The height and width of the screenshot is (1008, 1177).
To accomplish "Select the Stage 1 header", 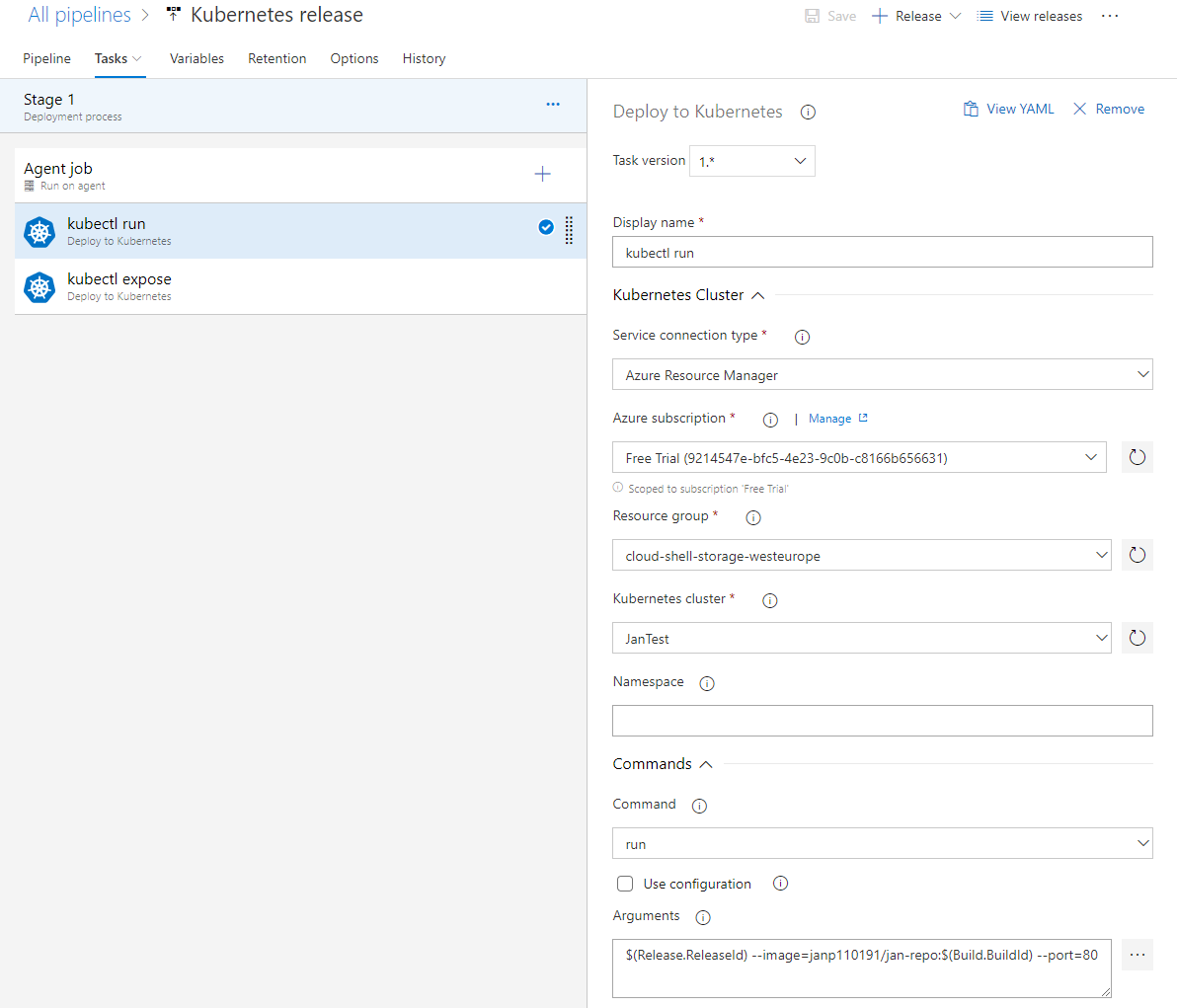I will click(292, 106).
